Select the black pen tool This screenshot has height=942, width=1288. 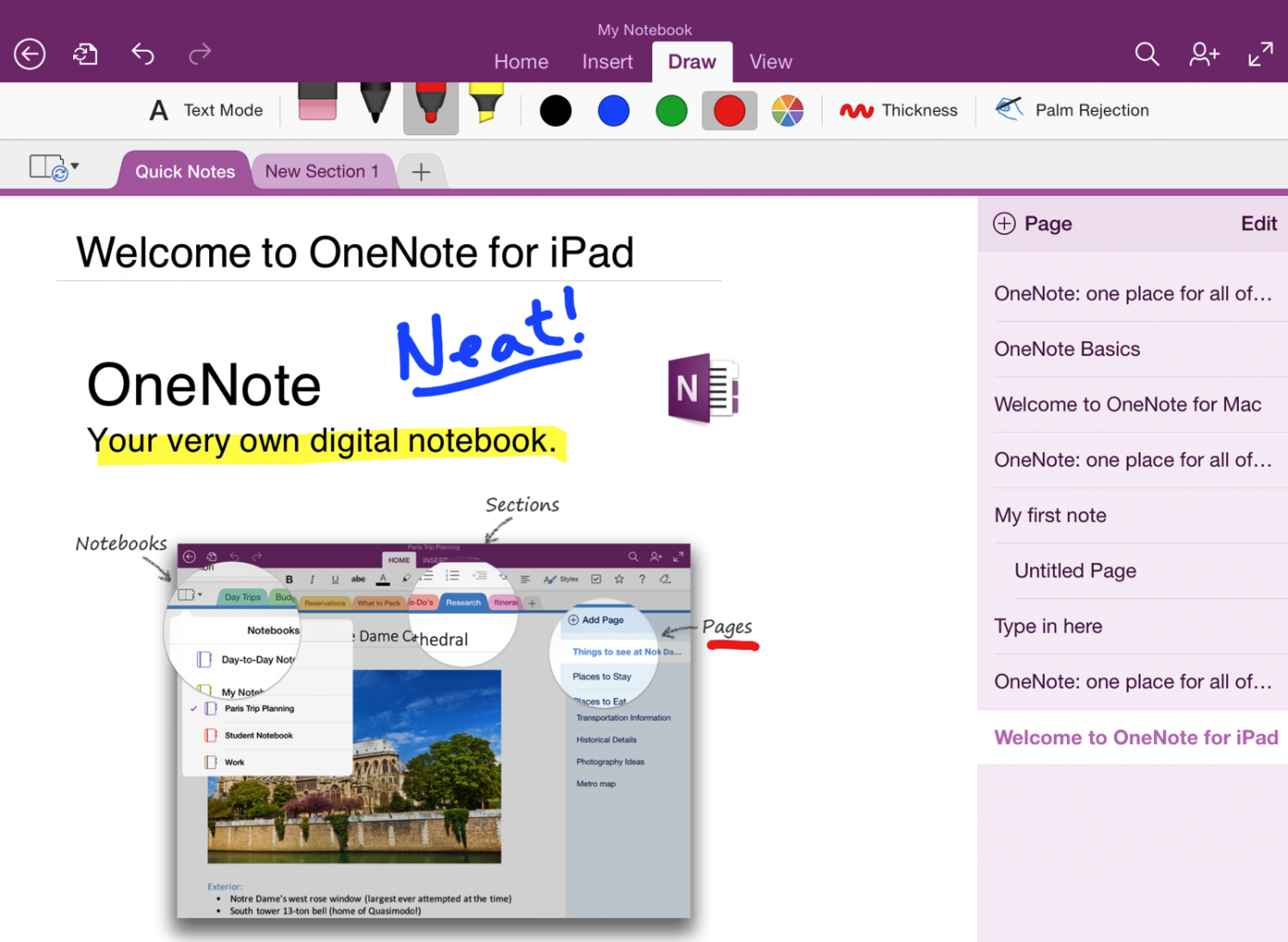coord(375,104)
